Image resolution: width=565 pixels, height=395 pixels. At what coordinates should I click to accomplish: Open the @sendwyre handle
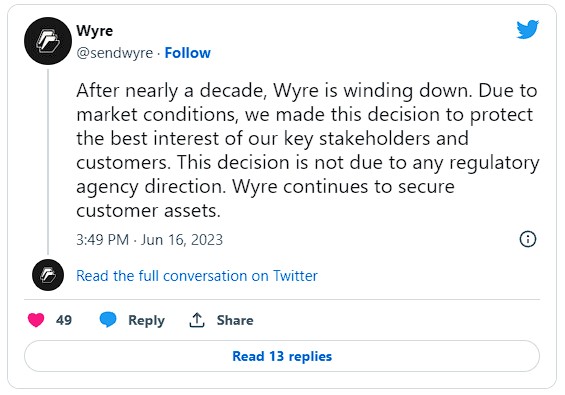115,53
